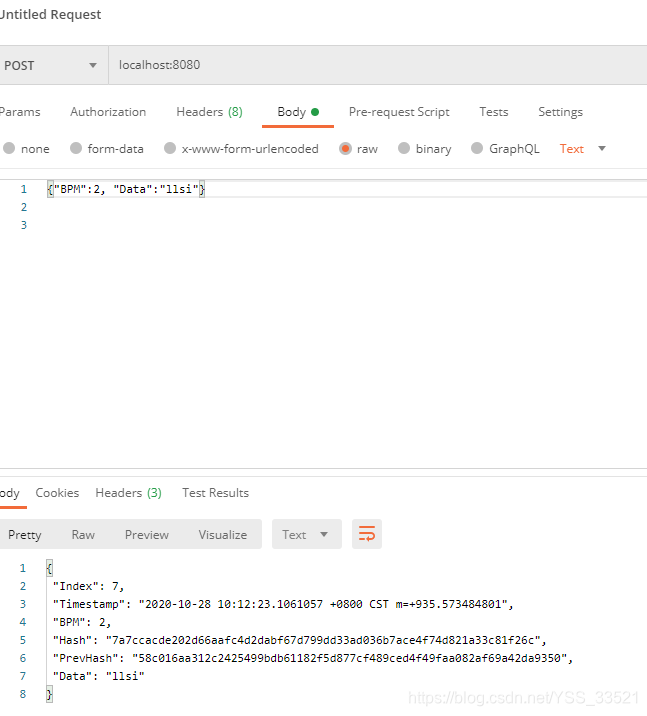Viewport: 647px width, 716px height.
Task: Select the request Body tab
Action: [x=298, y=112]
